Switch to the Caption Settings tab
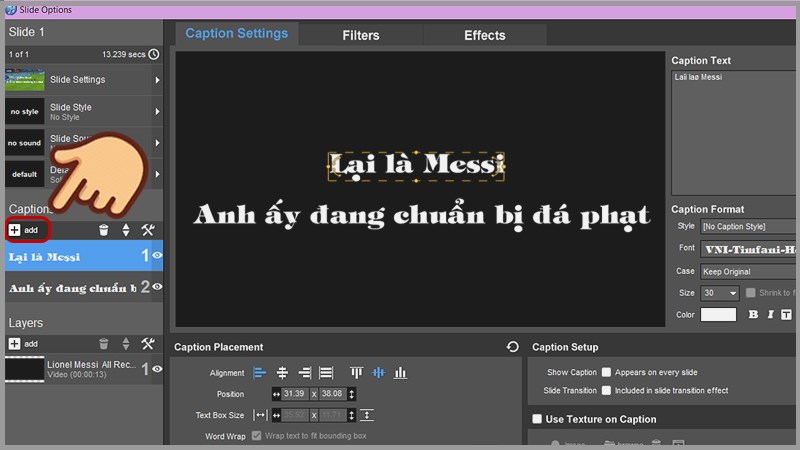Screen dimensions: 800x450 [x=237, y=34]
